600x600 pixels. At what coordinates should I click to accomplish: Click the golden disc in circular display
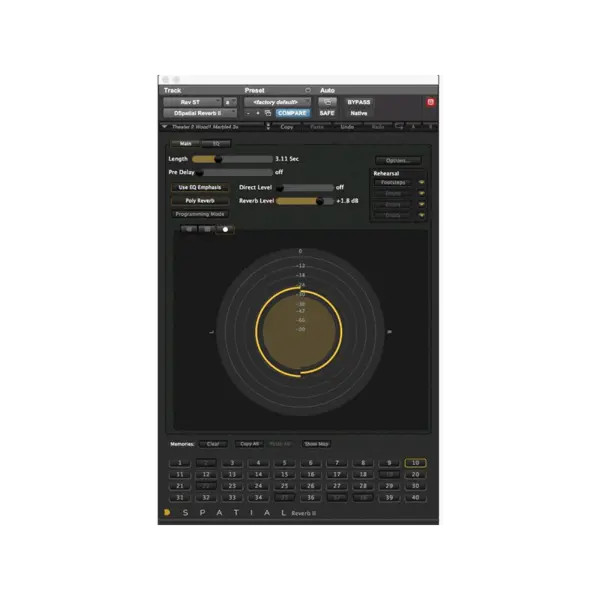[299, 331]
